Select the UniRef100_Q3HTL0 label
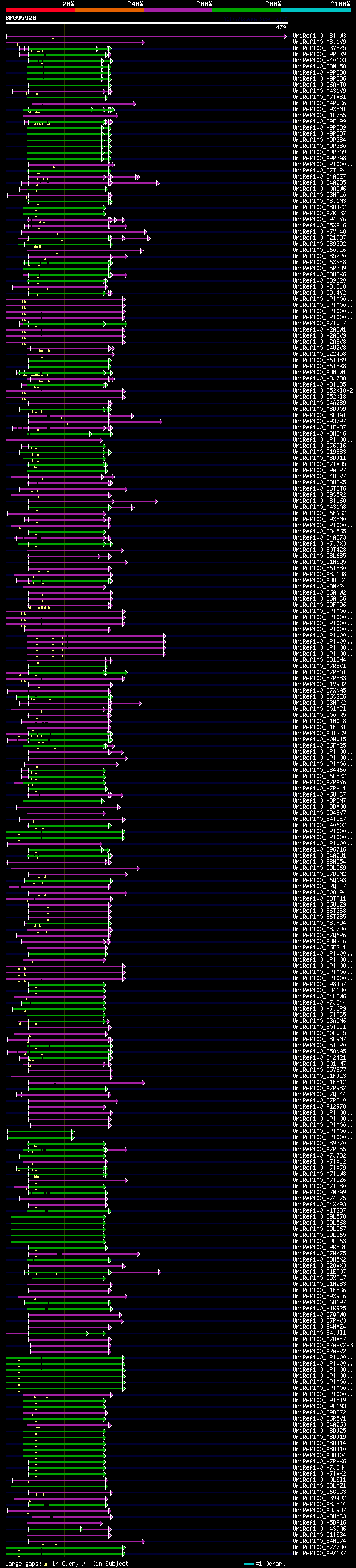Screen dimensions: 356x1568 [319, 195]
